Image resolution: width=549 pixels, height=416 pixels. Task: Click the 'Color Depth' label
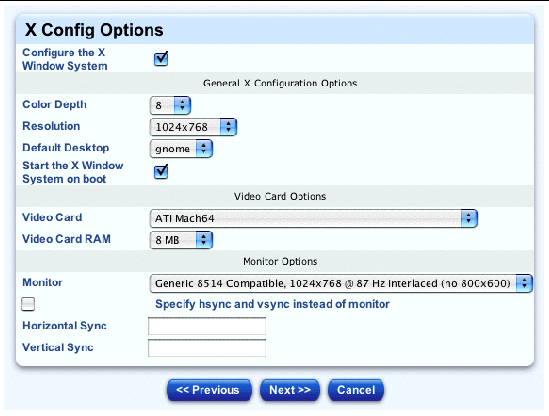(54, 104)
